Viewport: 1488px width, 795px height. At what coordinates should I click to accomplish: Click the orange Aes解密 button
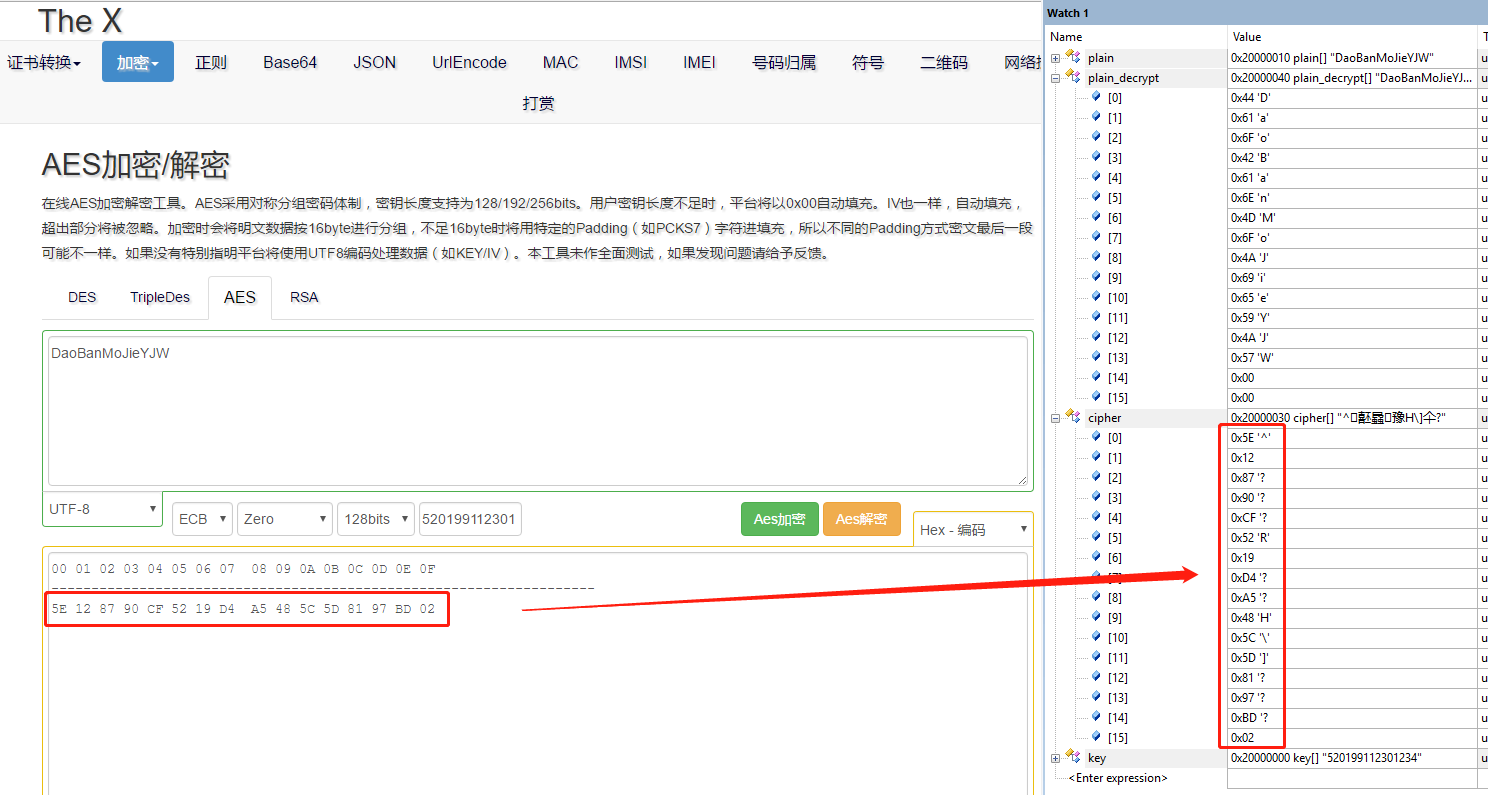861,519
